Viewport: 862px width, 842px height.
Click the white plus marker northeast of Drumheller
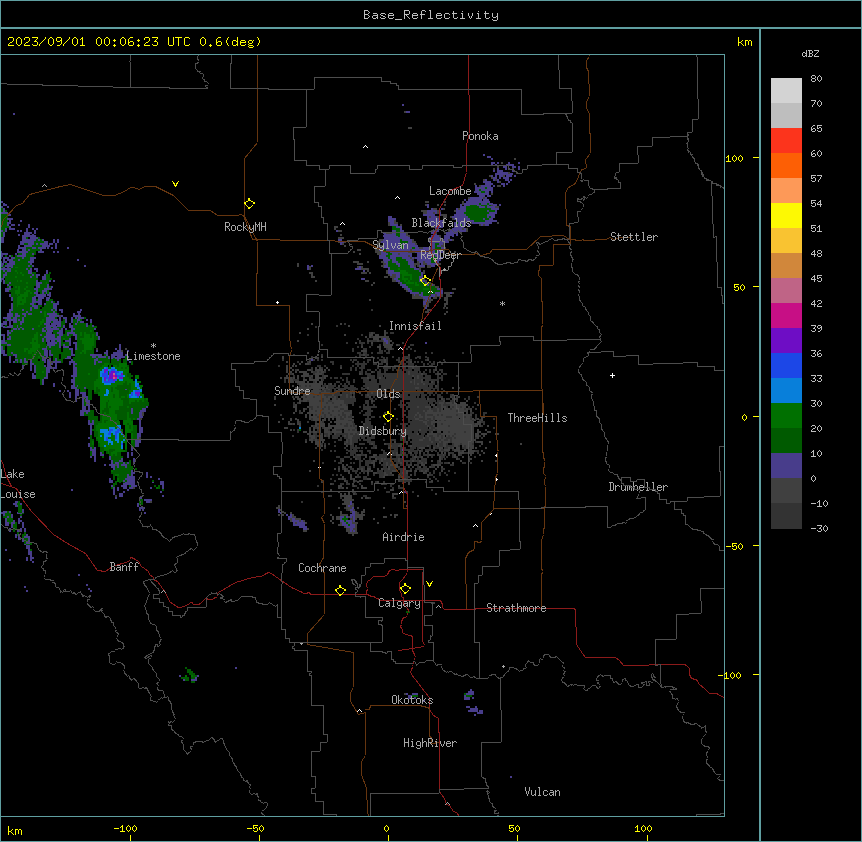pyautogui.click(x=612, y=375)
